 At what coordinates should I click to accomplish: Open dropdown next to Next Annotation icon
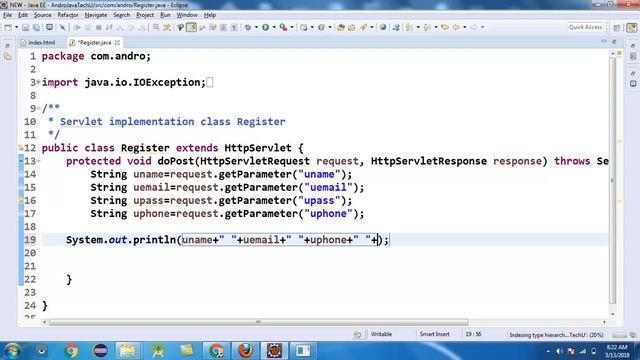click(418, 27)
